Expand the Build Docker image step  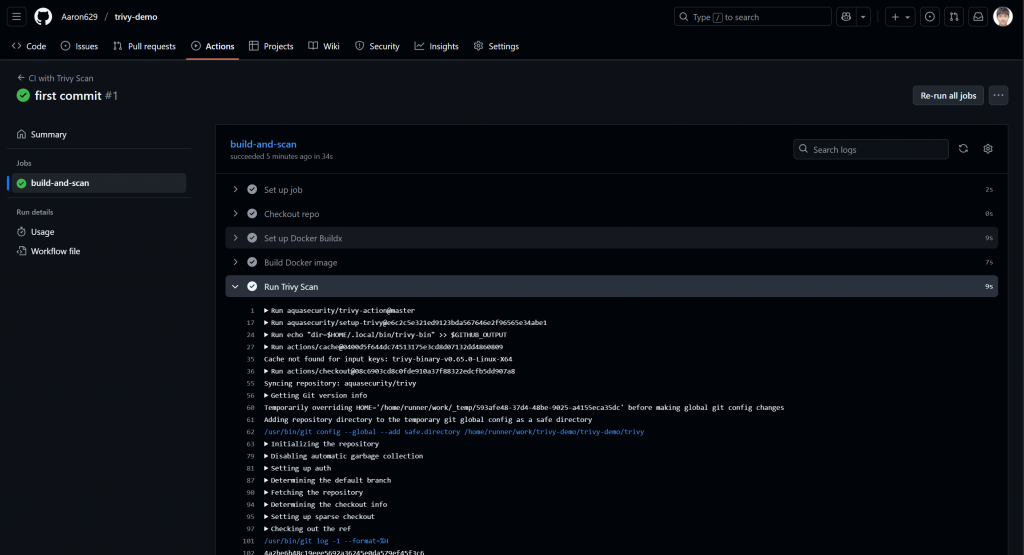click(611, 262)
